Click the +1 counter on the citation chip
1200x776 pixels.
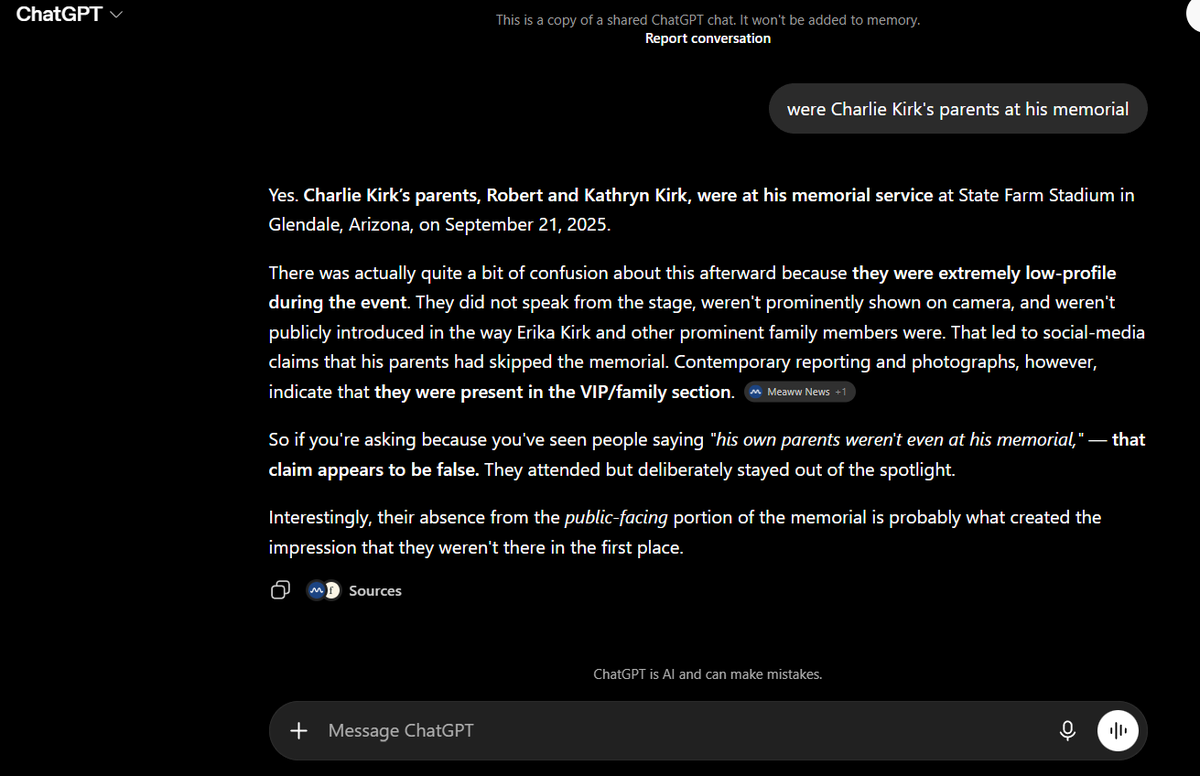(x=841, y=392)
